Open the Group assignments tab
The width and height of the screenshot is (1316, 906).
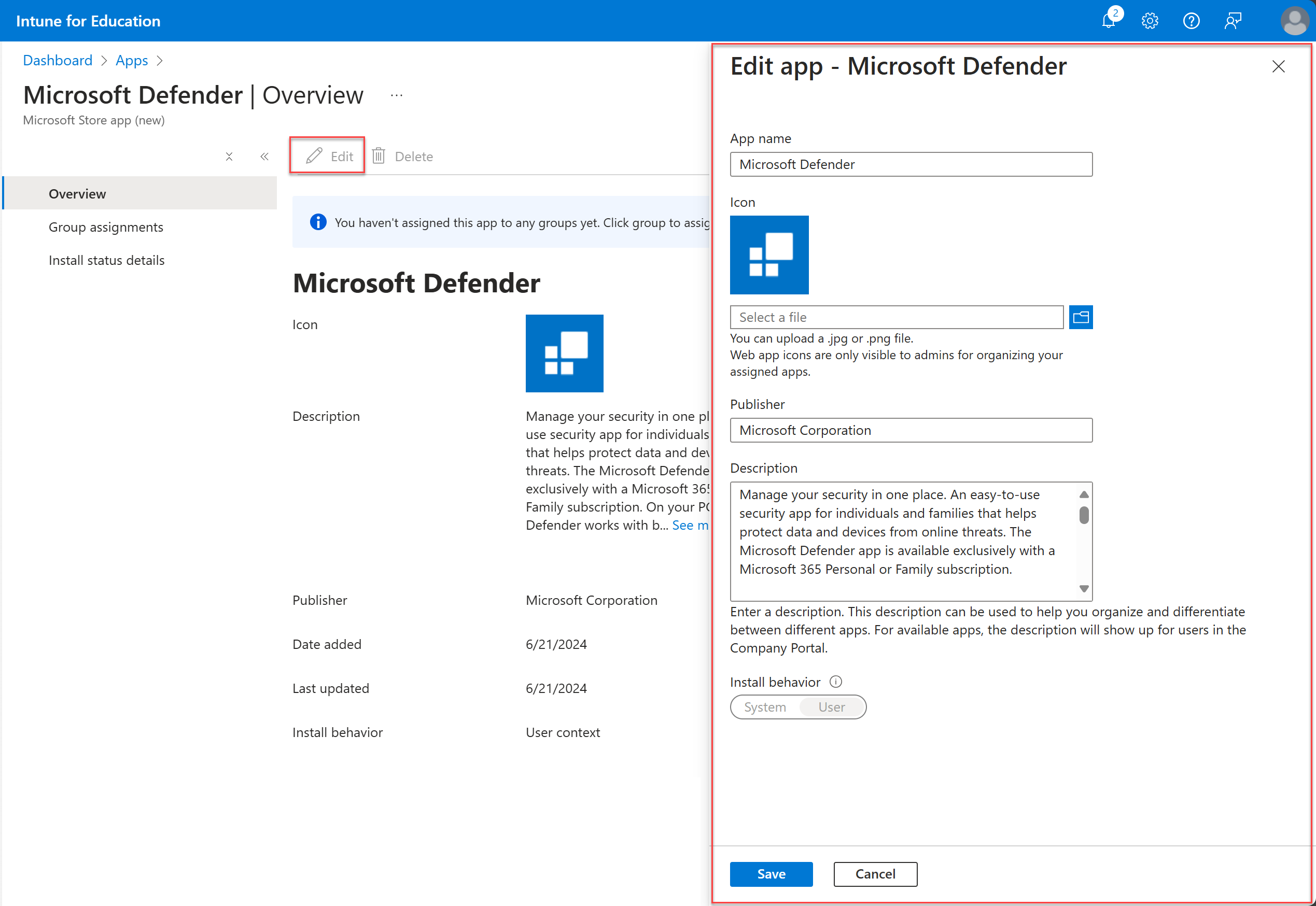click(x=106, y=226)
